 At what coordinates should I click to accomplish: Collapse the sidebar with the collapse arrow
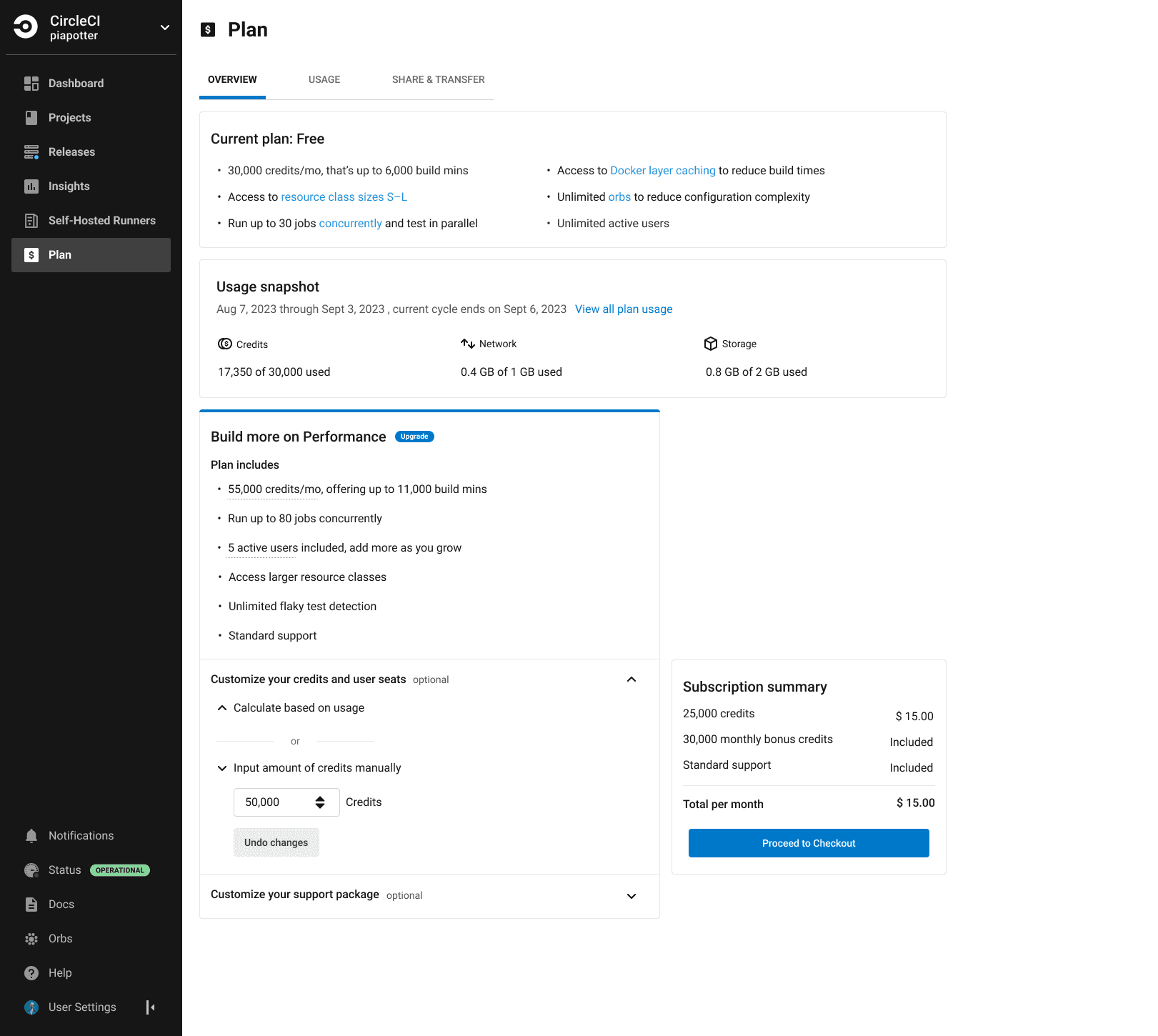coord(151,1007)
